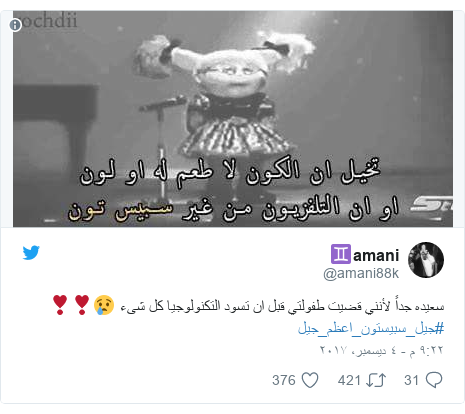
Task: Click the crying face emoji in tweet
Action: pyautogui.click(x=104, y=305)
